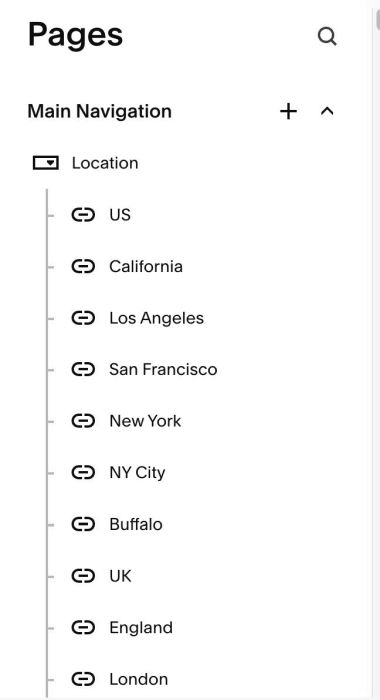Click the link icon next to San Francisco
The width and height of the screenshot is (380, 700).
(x=83, y=369)
